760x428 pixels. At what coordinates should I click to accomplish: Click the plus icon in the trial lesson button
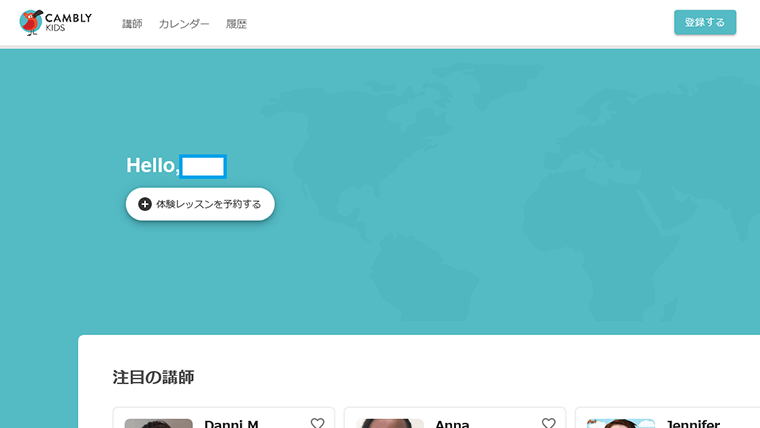(x=145, y=204)
